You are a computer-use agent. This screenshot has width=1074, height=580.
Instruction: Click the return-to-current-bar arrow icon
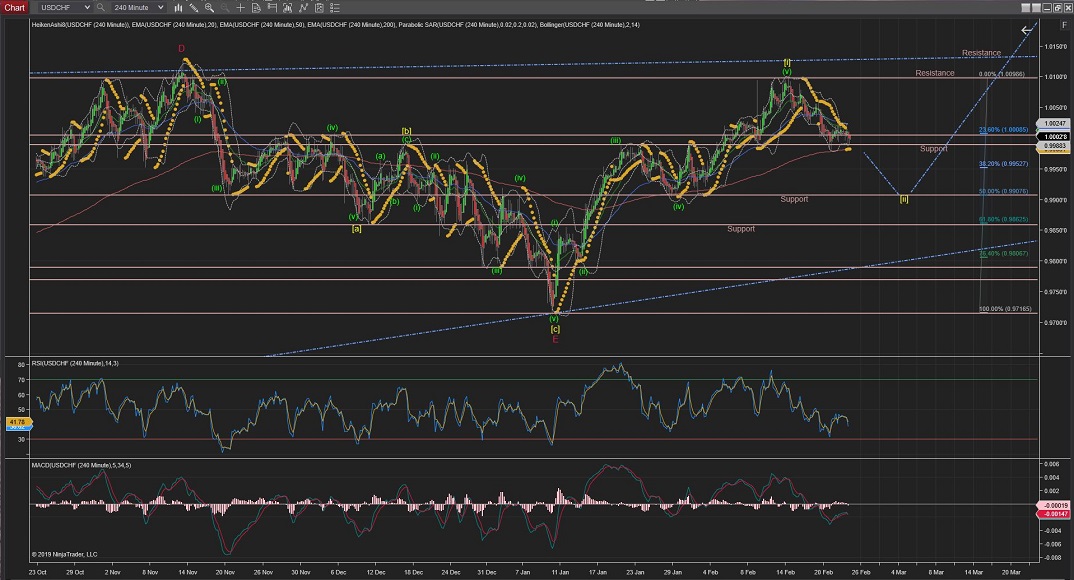tap(1026, 30)
